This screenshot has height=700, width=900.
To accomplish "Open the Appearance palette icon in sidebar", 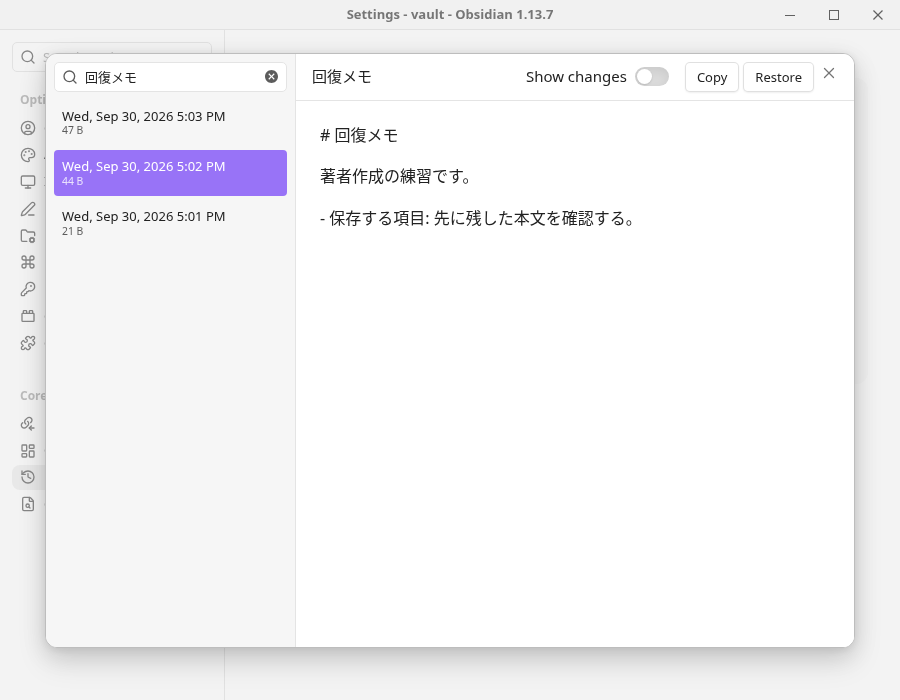I will click(28, 155).
